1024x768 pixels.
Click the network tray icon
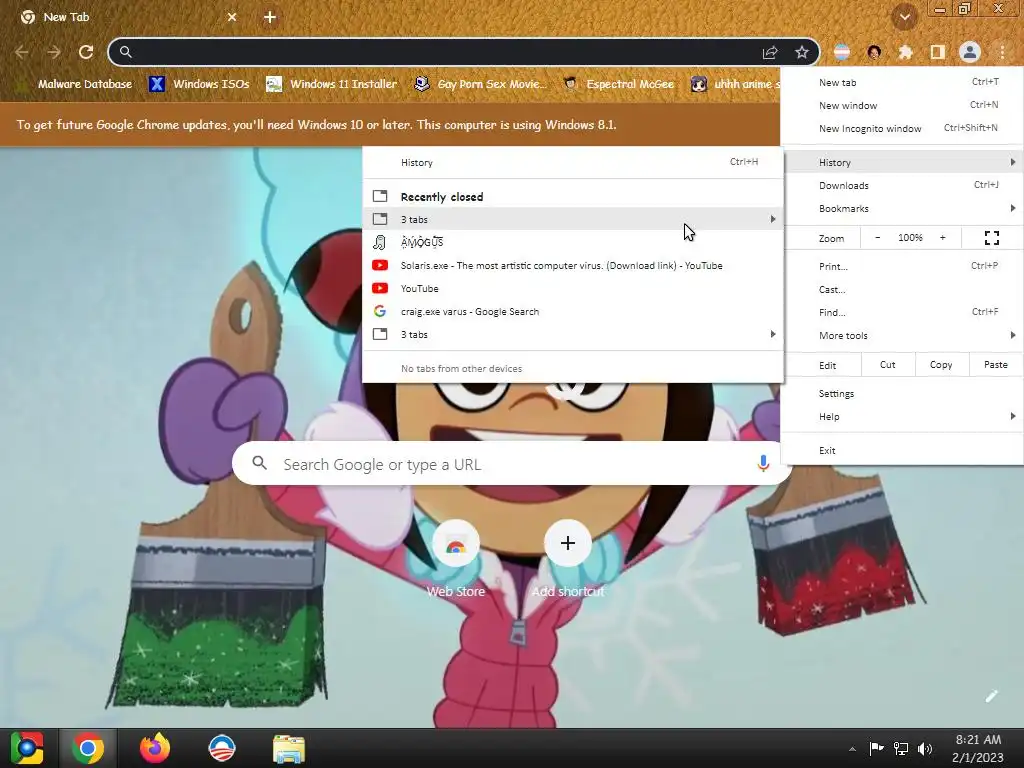tap(901, 748)
